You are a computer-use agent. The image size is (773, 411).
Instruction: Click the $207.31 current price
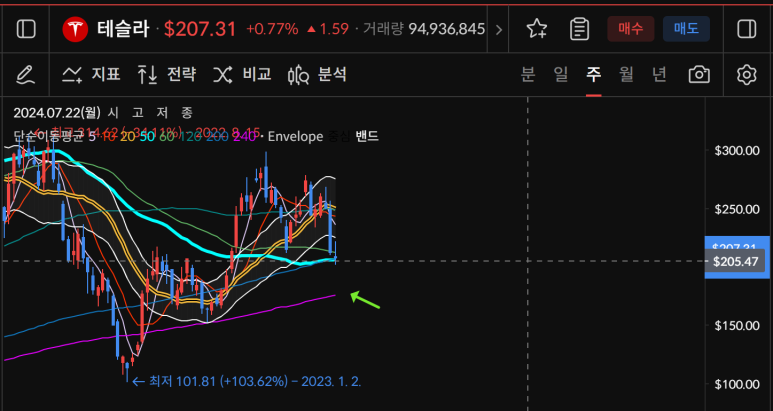click(x=200, y=29)
